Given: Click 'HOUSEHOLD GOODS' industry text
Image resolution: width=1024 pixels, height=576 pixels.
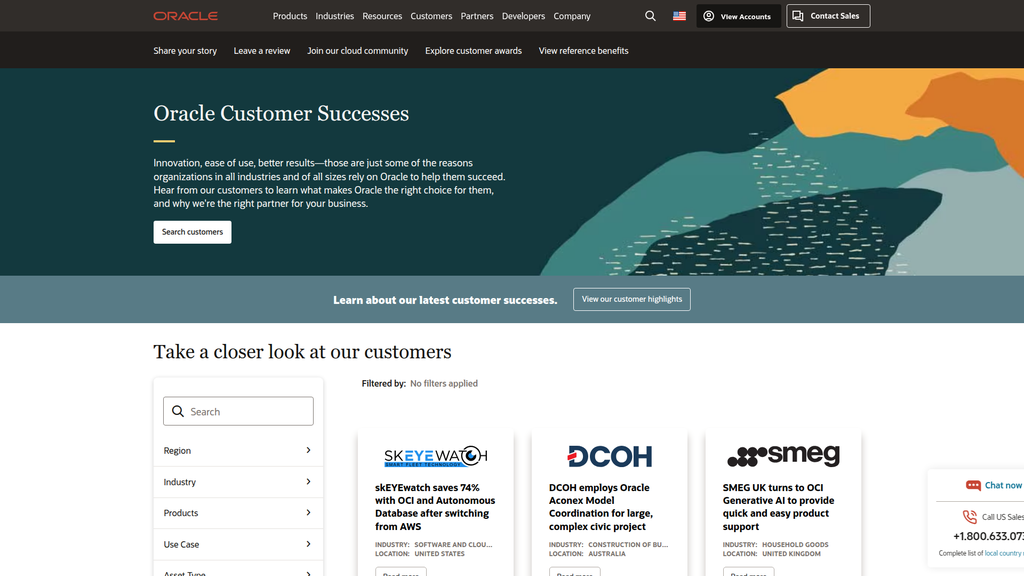Looking at the screenshot, I should [795, 544].
